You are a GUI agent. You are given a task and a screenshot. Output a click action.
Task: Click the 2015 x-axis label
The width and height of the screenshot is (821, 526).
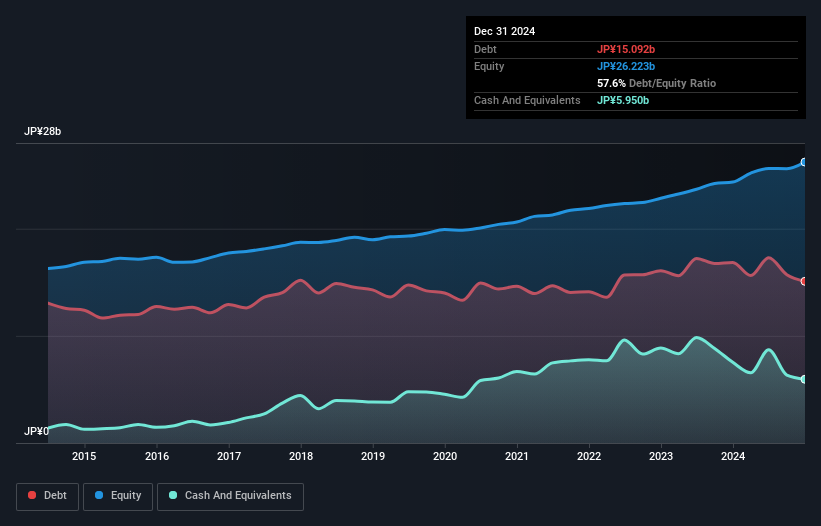point(84,456)
